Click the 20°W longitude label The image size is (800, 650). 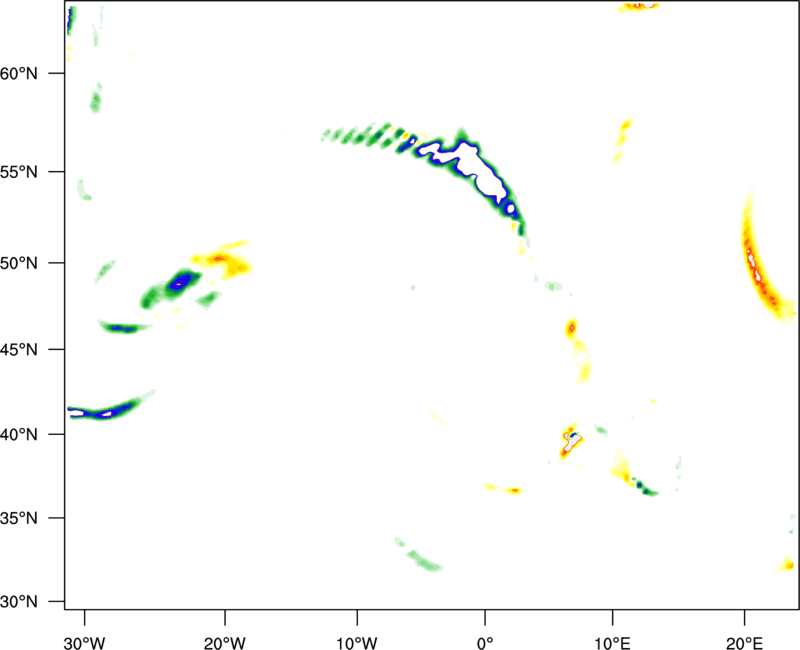coord(225,643)
